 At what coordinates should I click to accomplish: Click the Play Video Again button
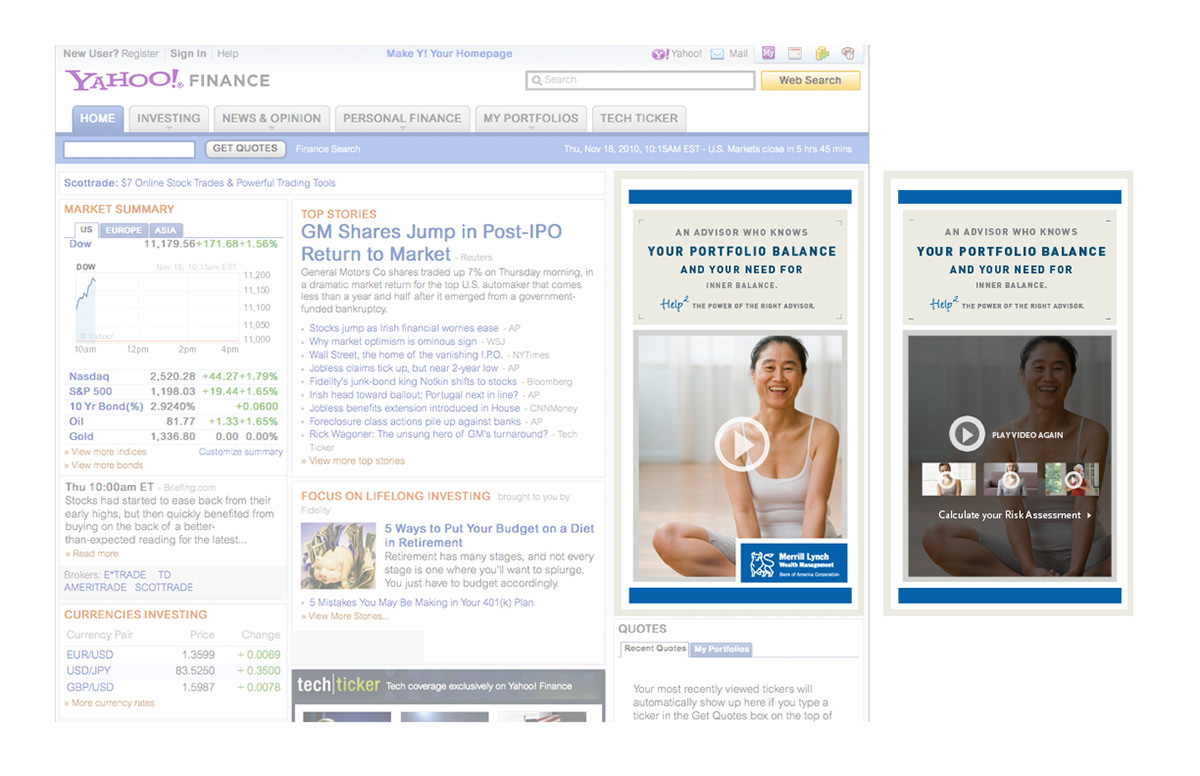coord(967,434)
